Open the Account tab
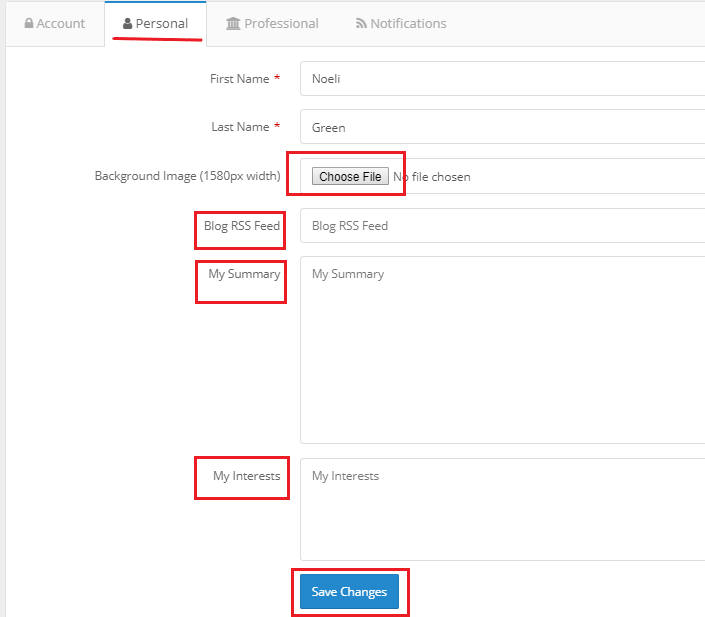The image size is (705, 617). click(55, 23)
